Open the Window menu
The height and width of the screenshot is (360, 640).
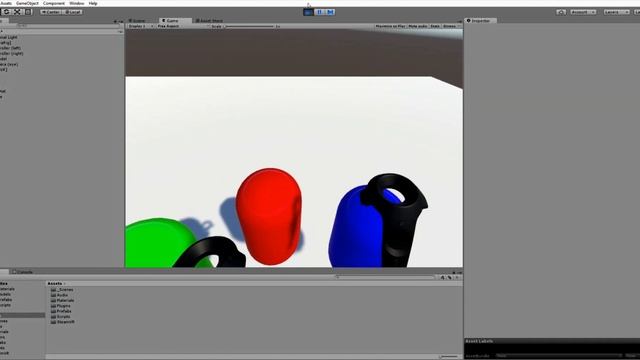(76, 3)
